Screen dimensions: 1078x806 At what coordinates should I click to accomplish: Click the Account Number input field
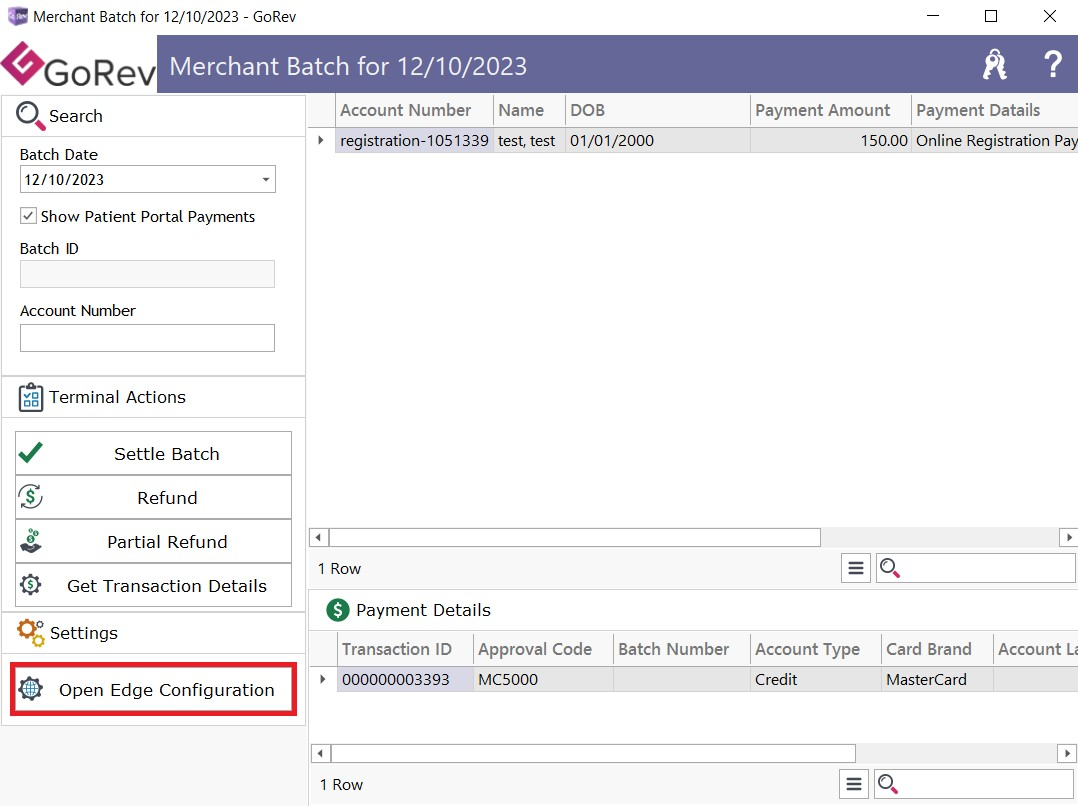tap(147, 338)
